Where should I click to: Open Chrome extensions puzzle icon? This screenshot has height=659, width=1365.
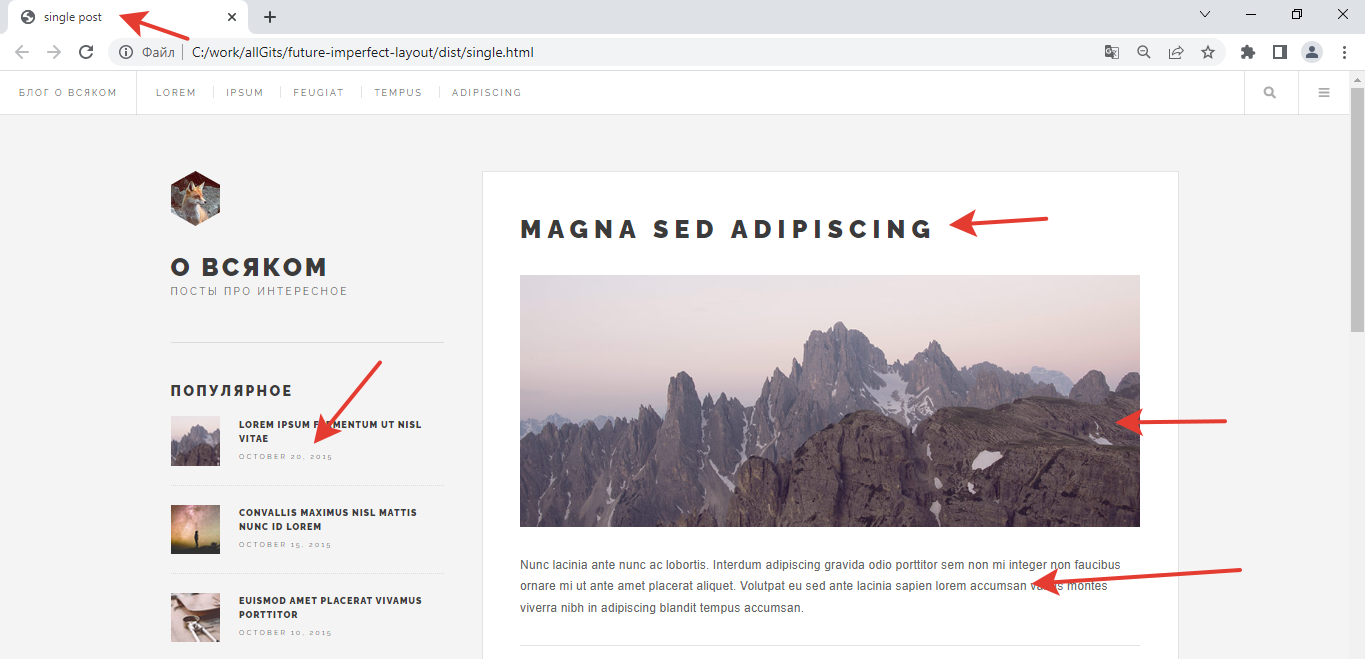click(1247, 52)
